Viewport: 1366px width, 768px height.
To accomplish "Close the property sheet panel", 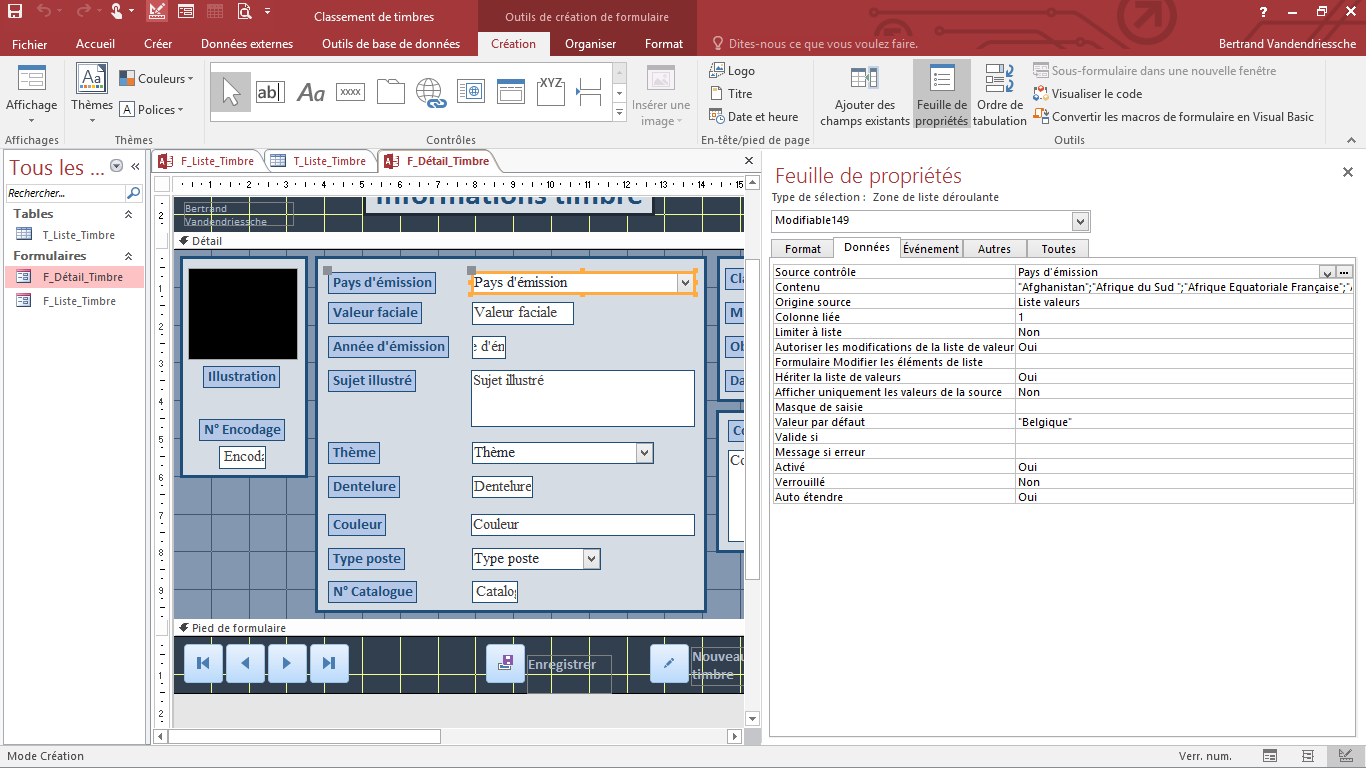I will tap(1347, 173).
